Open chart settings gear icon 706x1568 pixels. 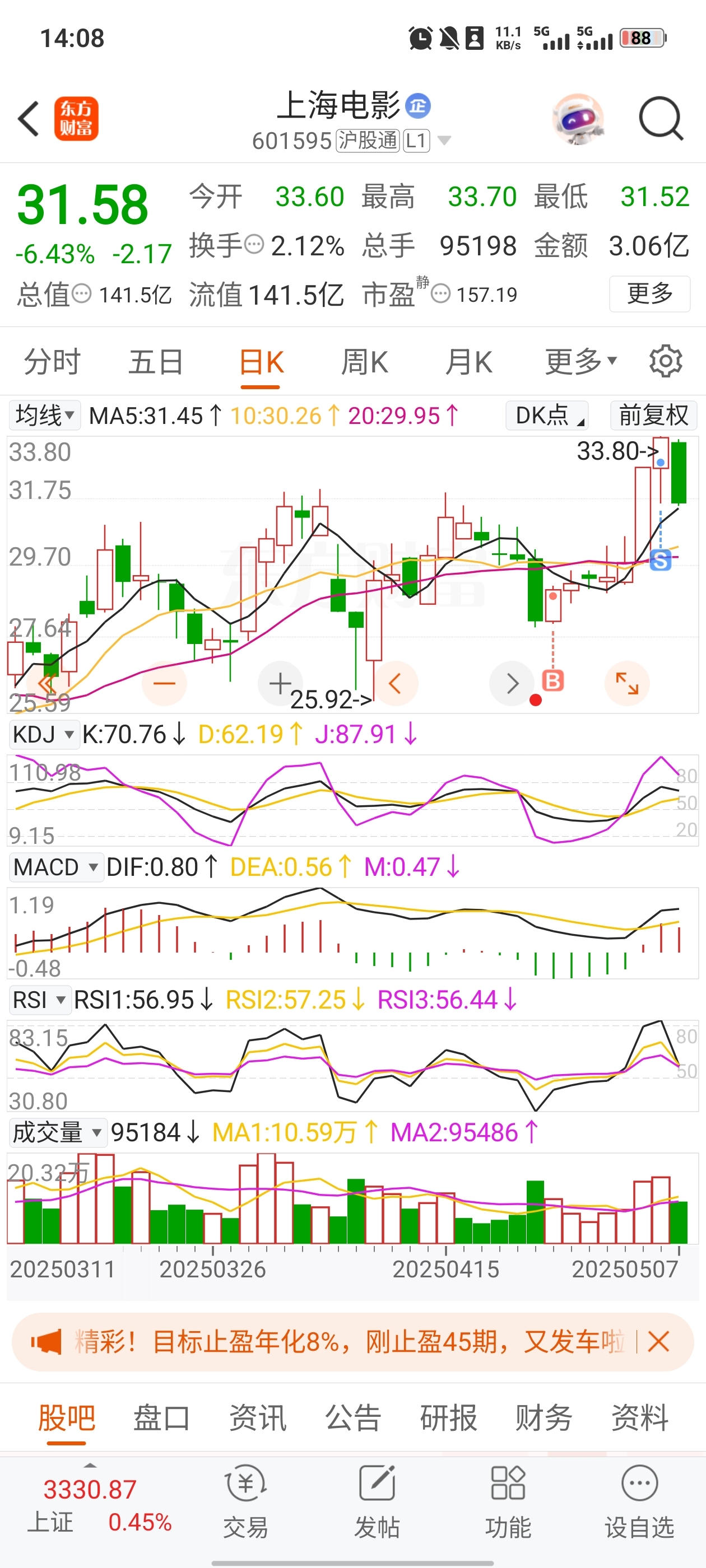(x=665, y=362)
